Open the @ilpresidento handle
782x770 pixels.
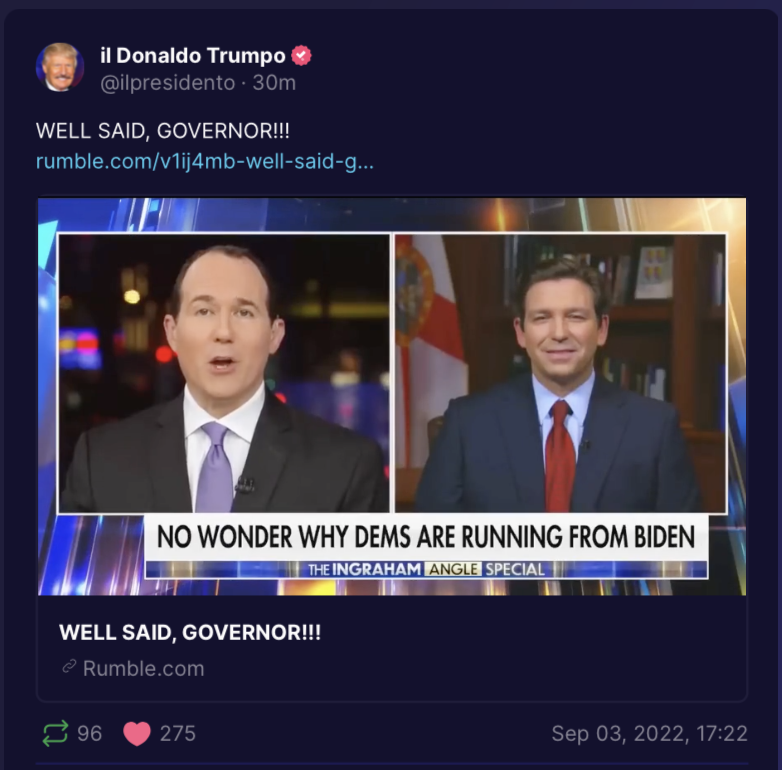[168, 83]
